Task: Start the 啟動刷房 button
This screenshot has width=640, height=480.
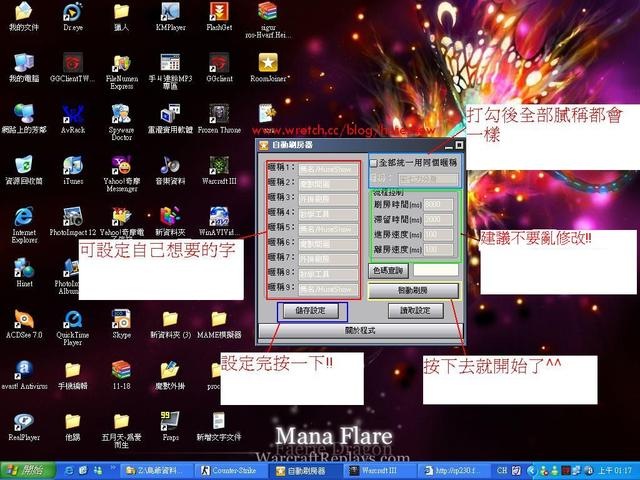Action: click(x=413, y=291)
